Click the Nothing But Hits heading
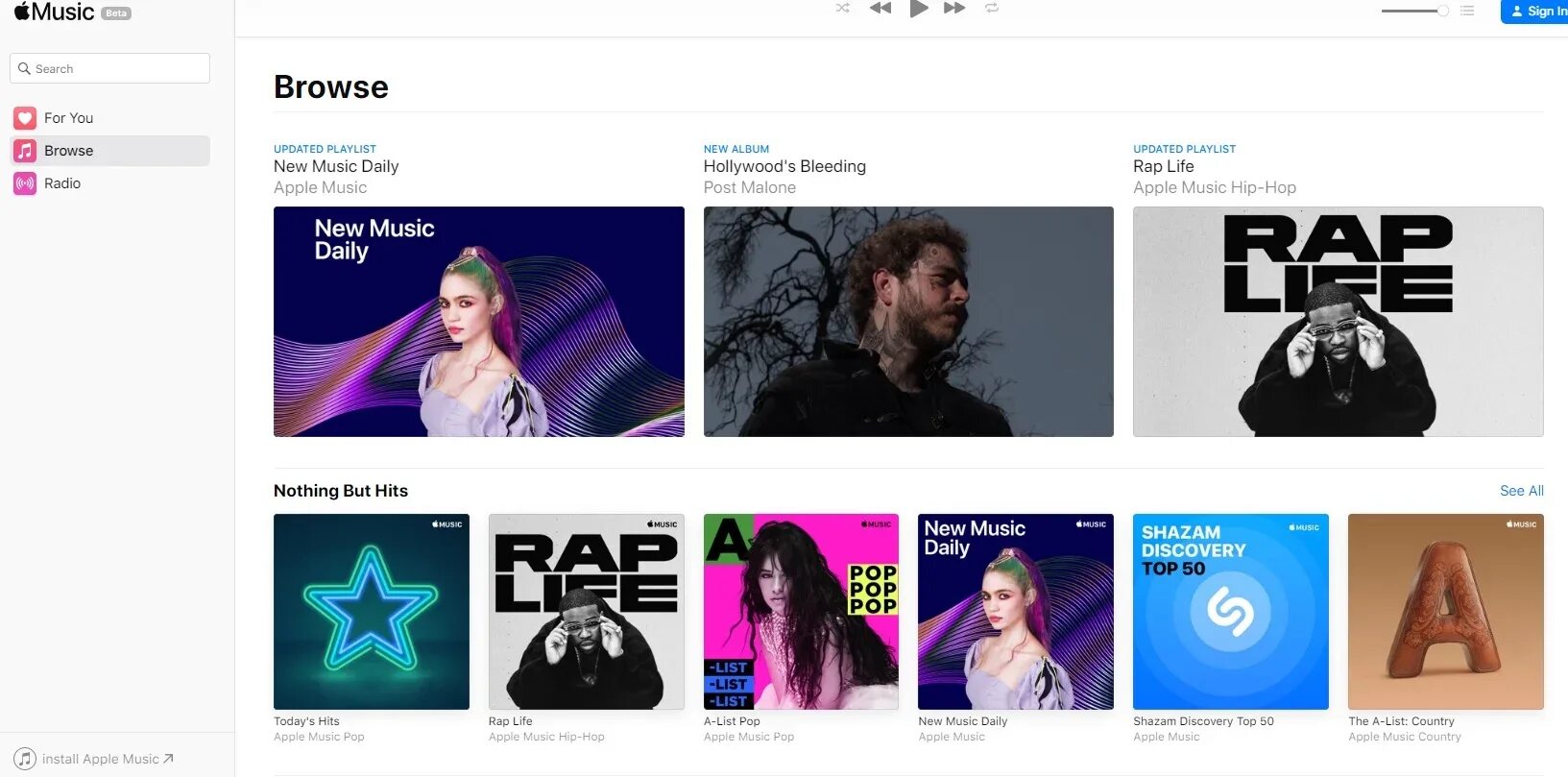Screen dimensions: 1568x777 tap(341, 491)
